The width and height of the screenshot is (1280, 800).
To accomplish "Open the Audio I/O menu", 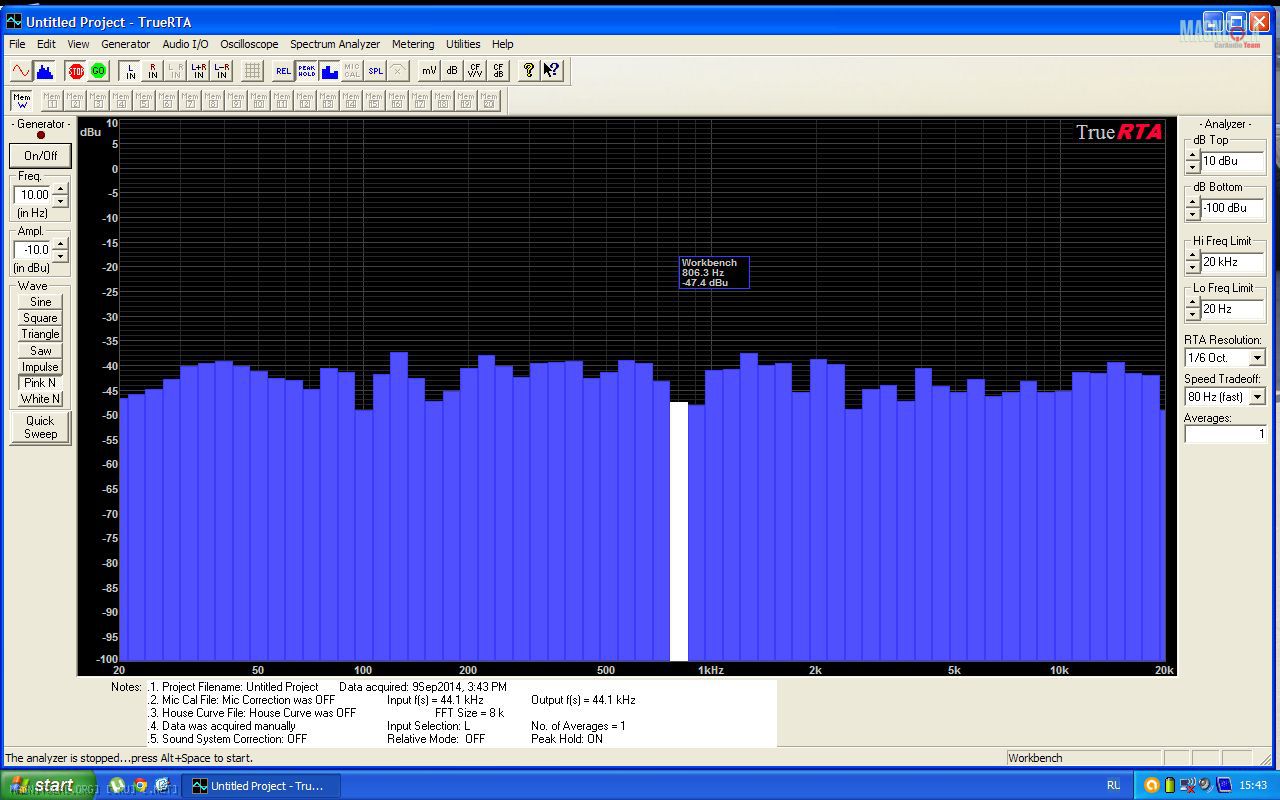I will coord(186,44).
